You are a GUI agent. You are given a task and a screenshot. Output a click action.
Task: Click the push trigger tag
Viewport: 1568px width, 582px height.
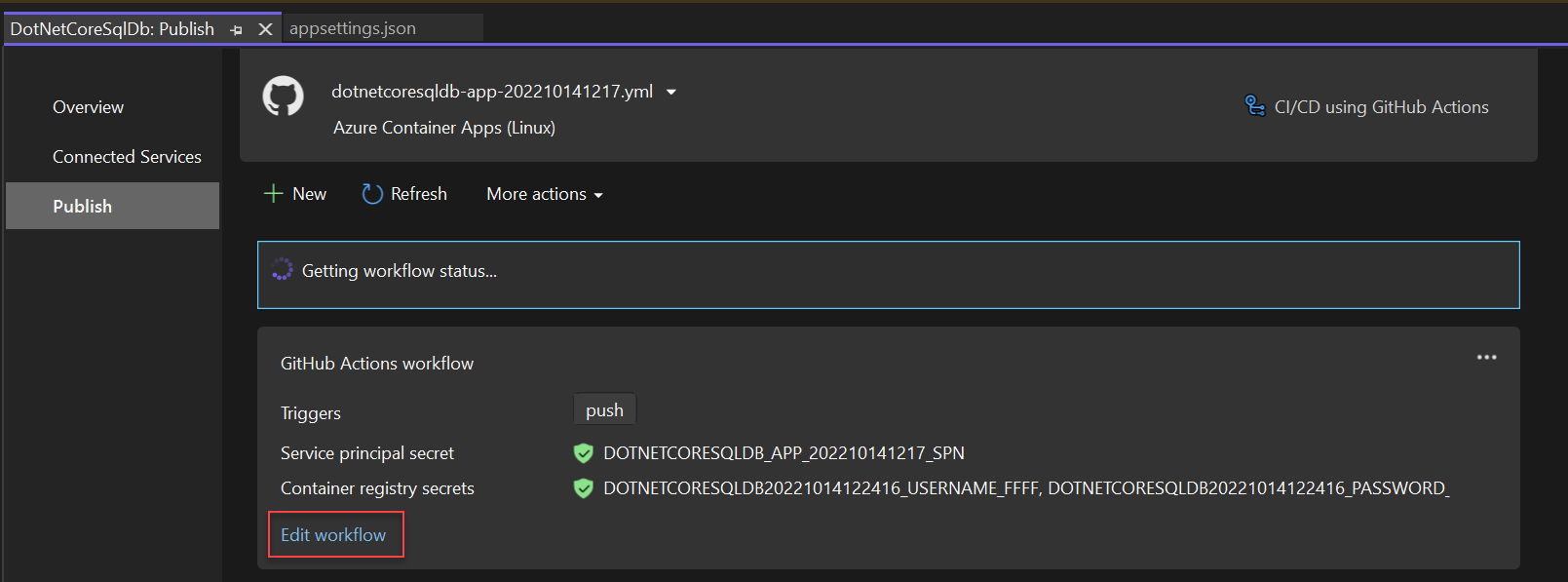click(x=605, y=409)
